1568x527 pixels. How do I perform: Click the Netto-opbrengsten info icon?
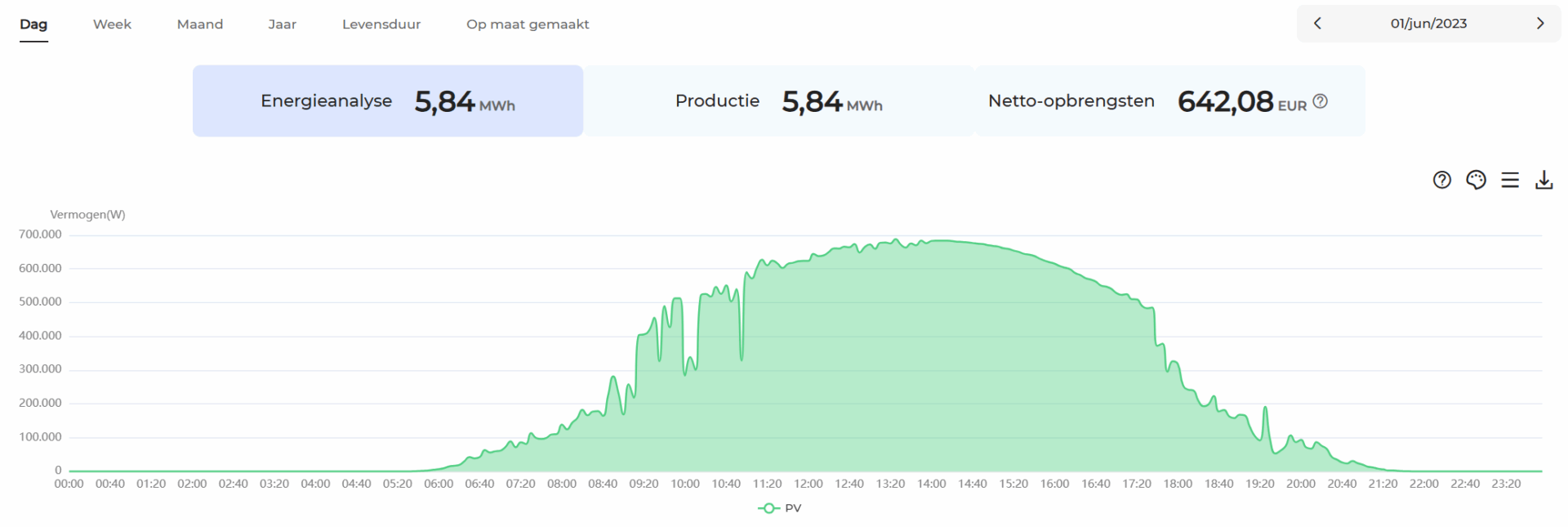(x=1320, y=101)
